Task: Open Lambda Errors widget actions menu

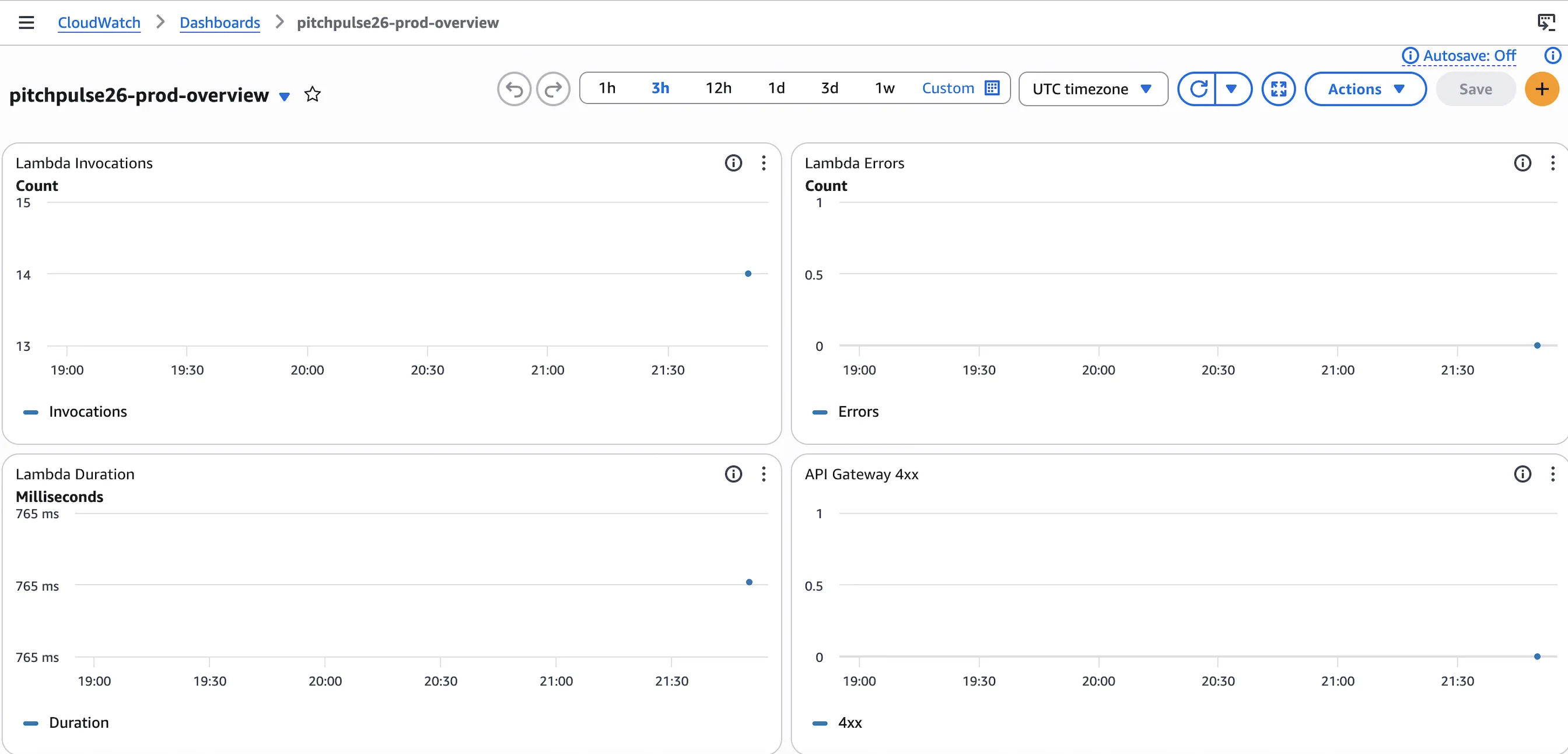Action: tap(1553, 163)
